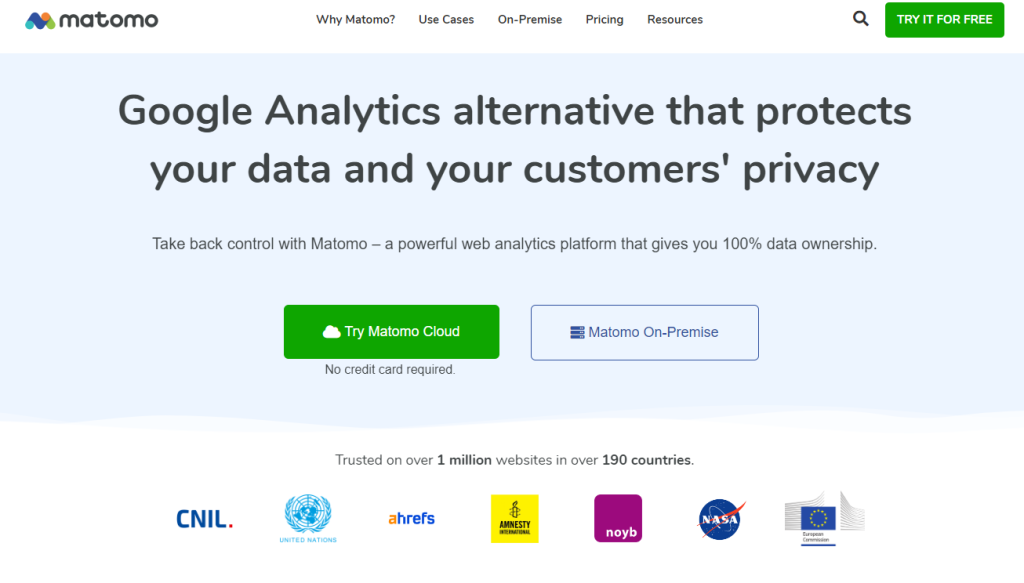Click the CNIL logo
This screenshot has width=1024, height=583.
(204, 519)
